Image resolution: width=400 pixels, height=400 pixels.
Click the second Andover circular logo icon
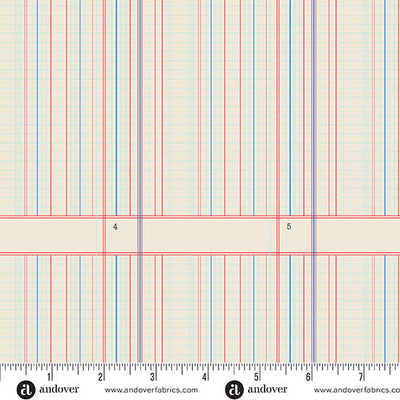click(x=234, y=390)
